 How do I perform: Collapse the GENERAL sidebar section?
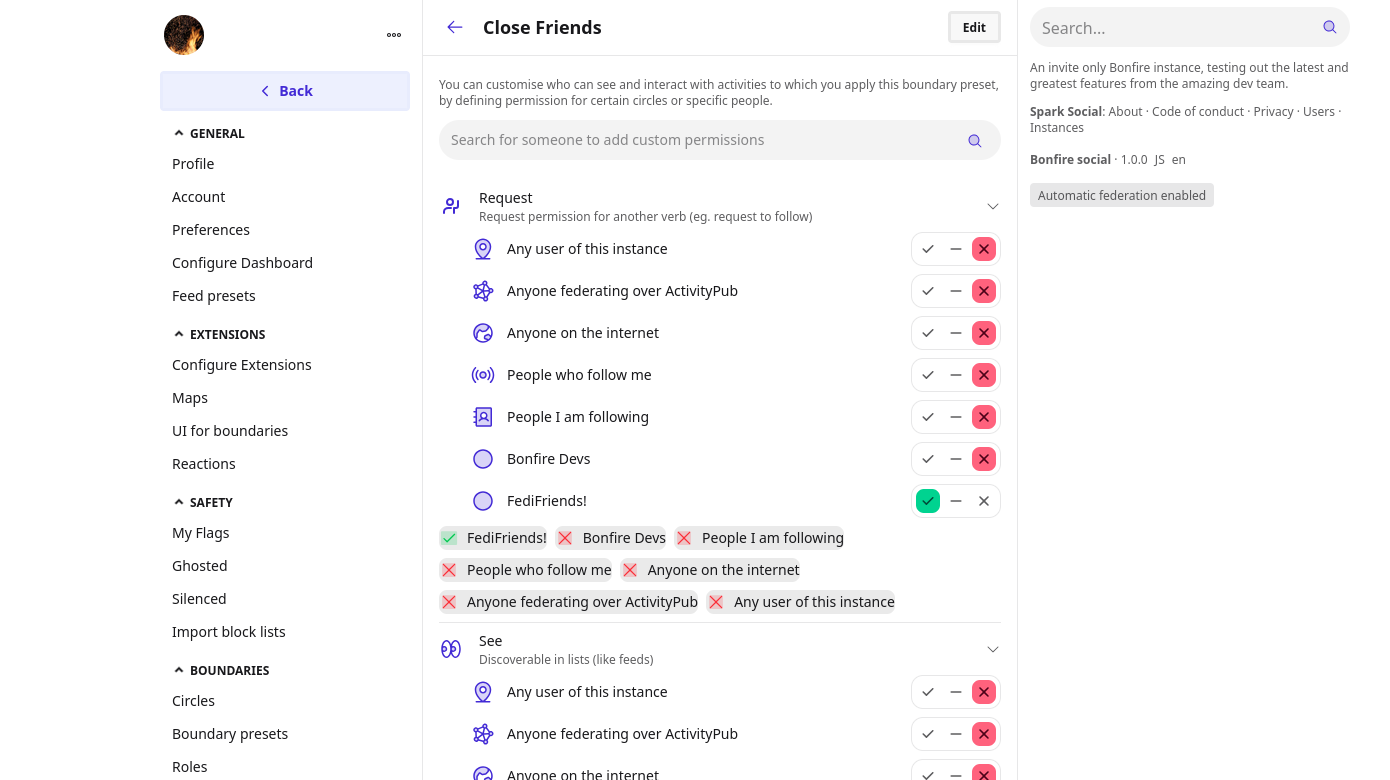pos(179,133)
